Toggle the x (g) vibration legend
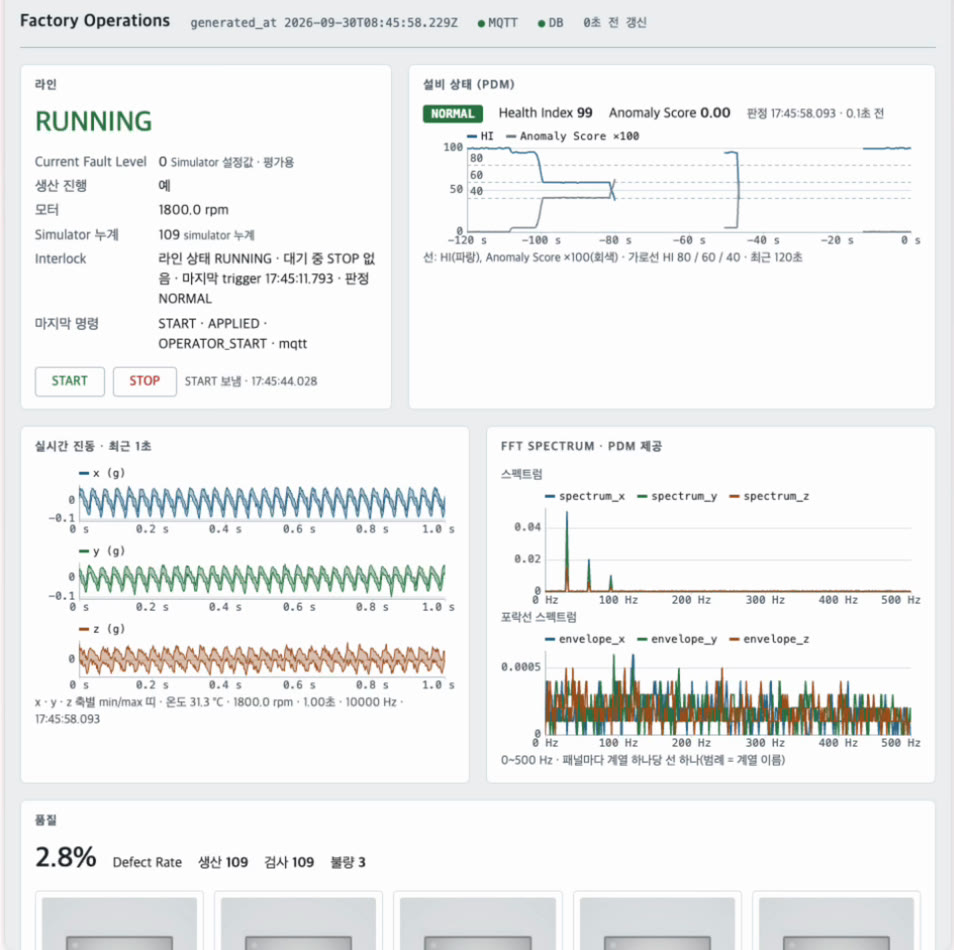Screen dimensions: 954x950 pos(102,473)
